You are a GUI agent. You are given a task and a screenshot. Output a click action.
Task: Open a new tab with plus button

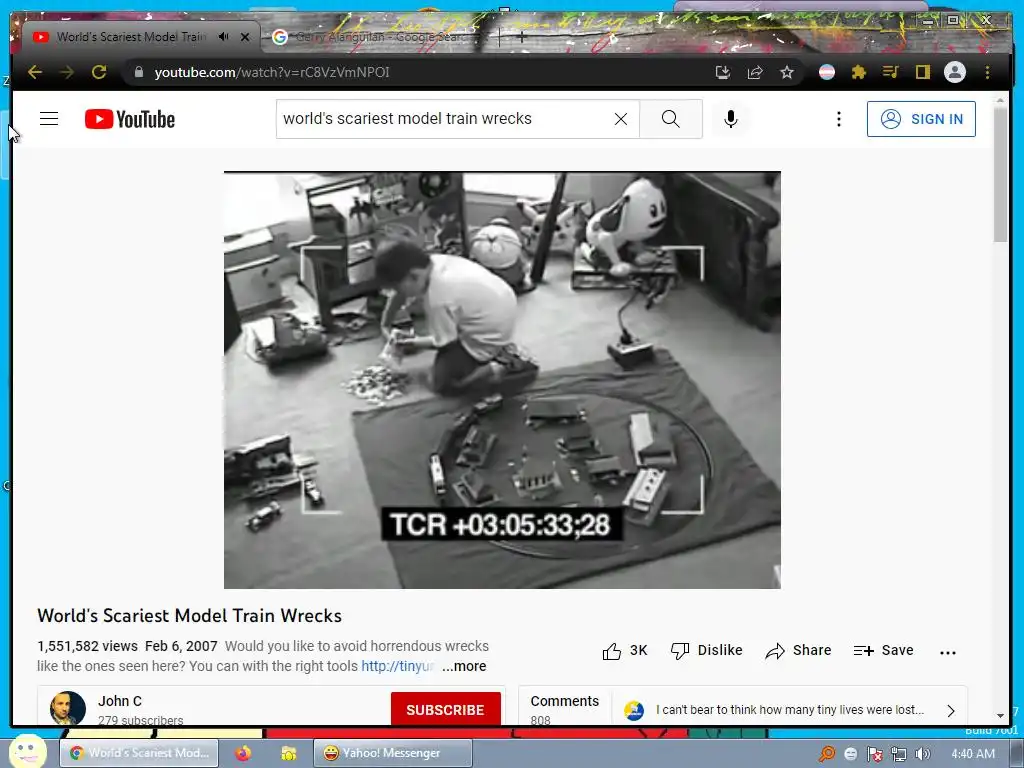point(521,37)
